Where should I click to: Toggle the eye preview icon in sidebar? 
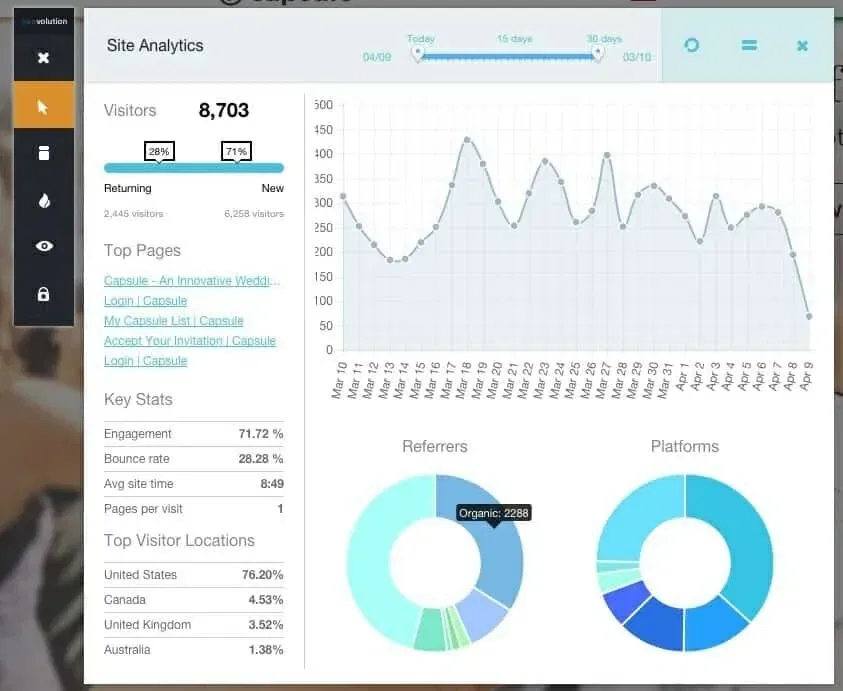click(43, 246)
